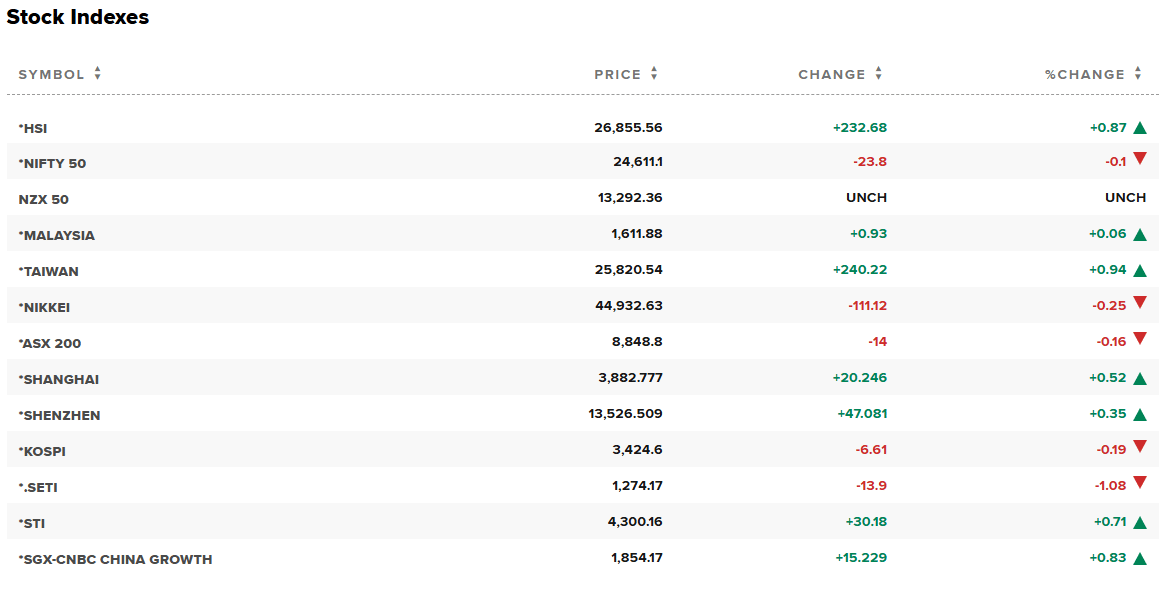
Task: Click the sort arrows beside CHANGE header
Action: [x=879, y=74]
